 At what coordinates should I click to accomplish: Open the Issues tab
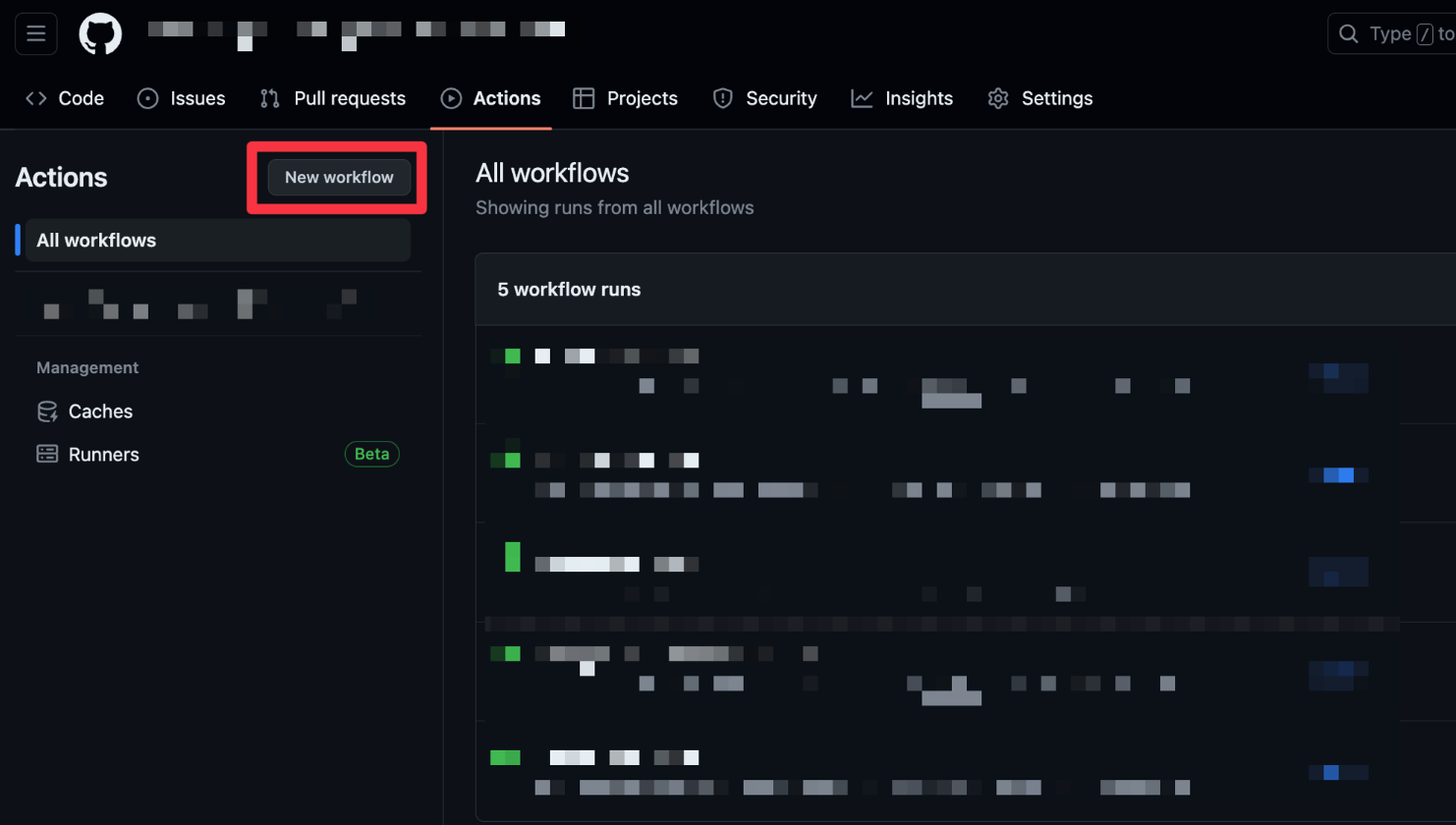pos(182,98)
